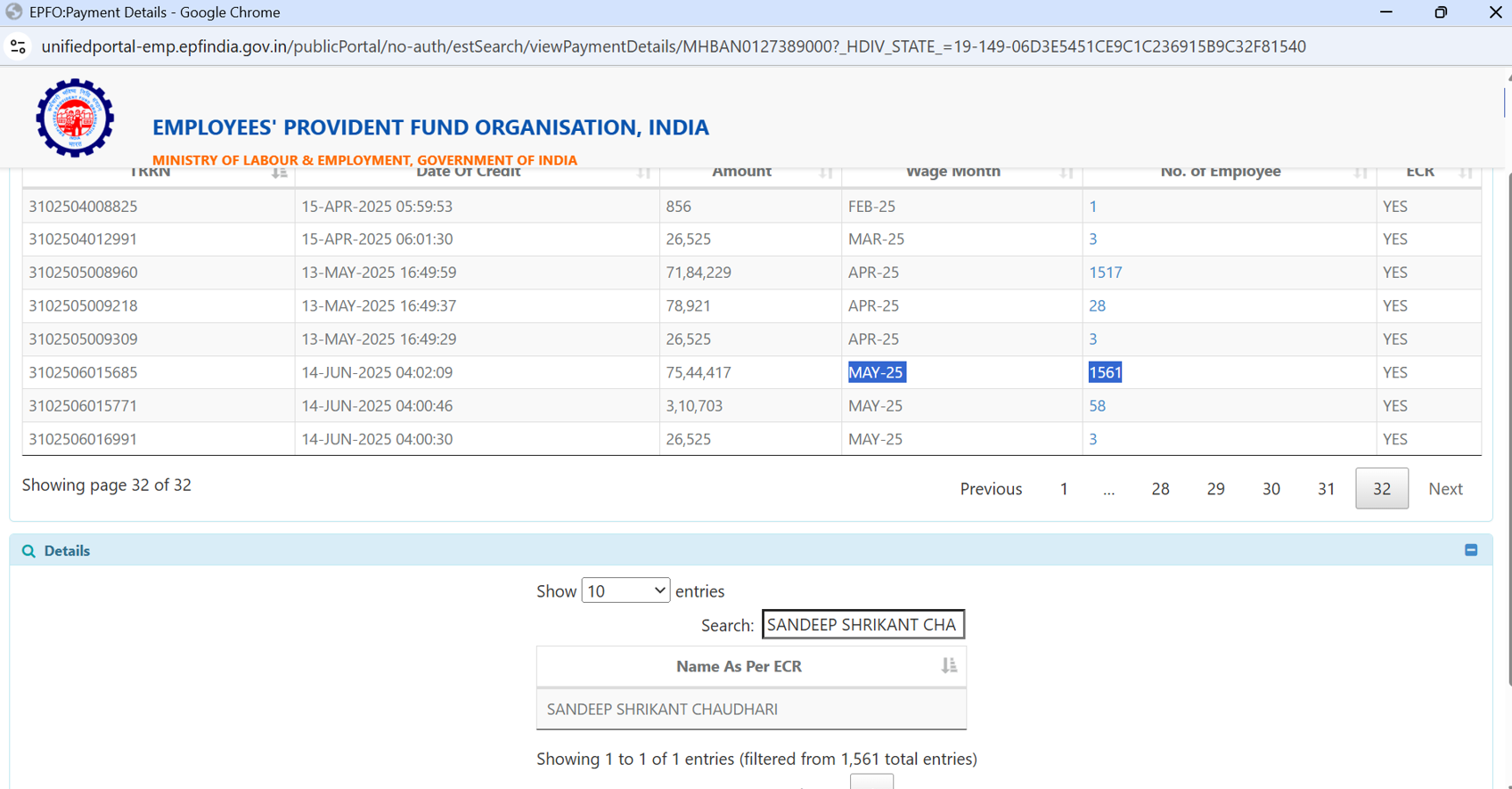The height and width of the screenshot is (789, 1512).
Task: Click highlighted 1561 employee link
Action: point(1105,372)
